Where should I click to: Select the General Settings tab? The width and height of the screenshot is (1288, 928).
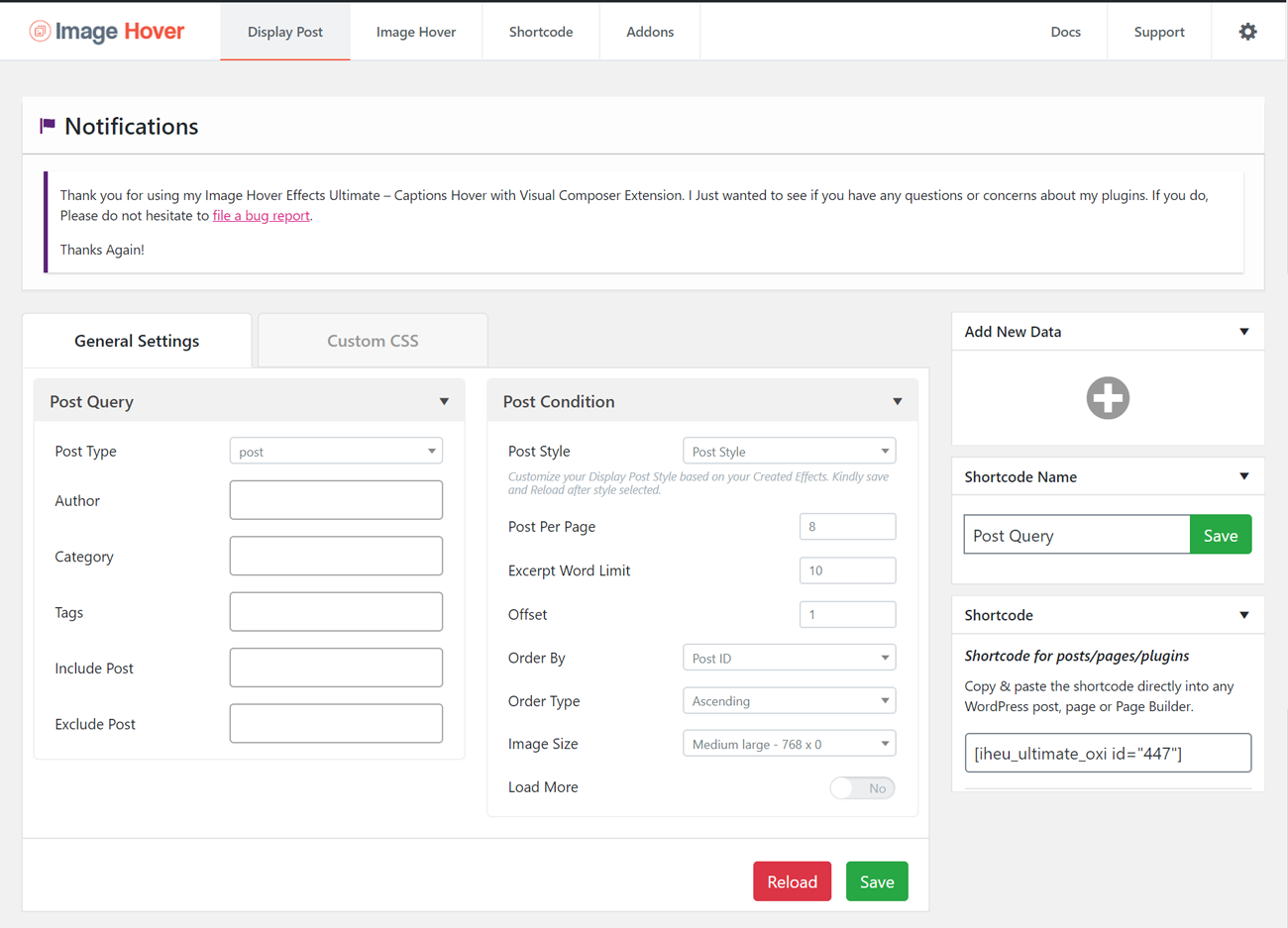tap(137, 341)
